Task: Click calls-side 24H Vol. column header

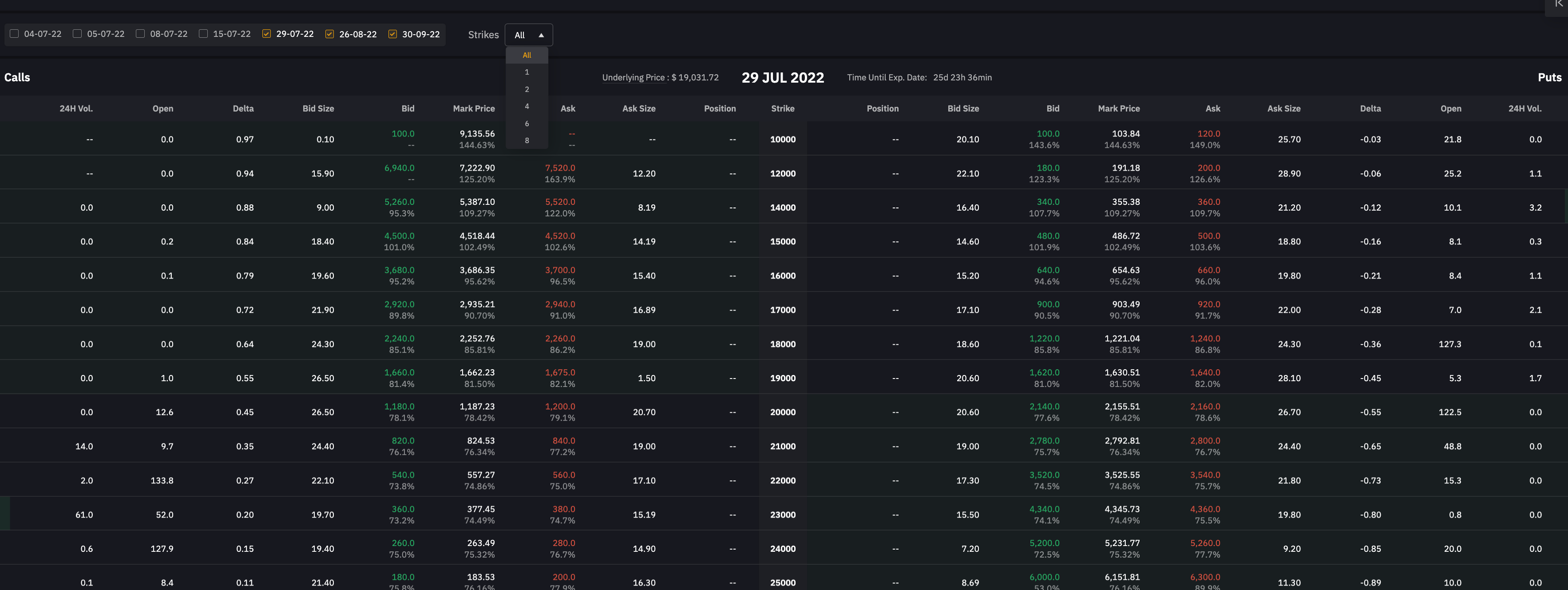Action: coord(76,109)
